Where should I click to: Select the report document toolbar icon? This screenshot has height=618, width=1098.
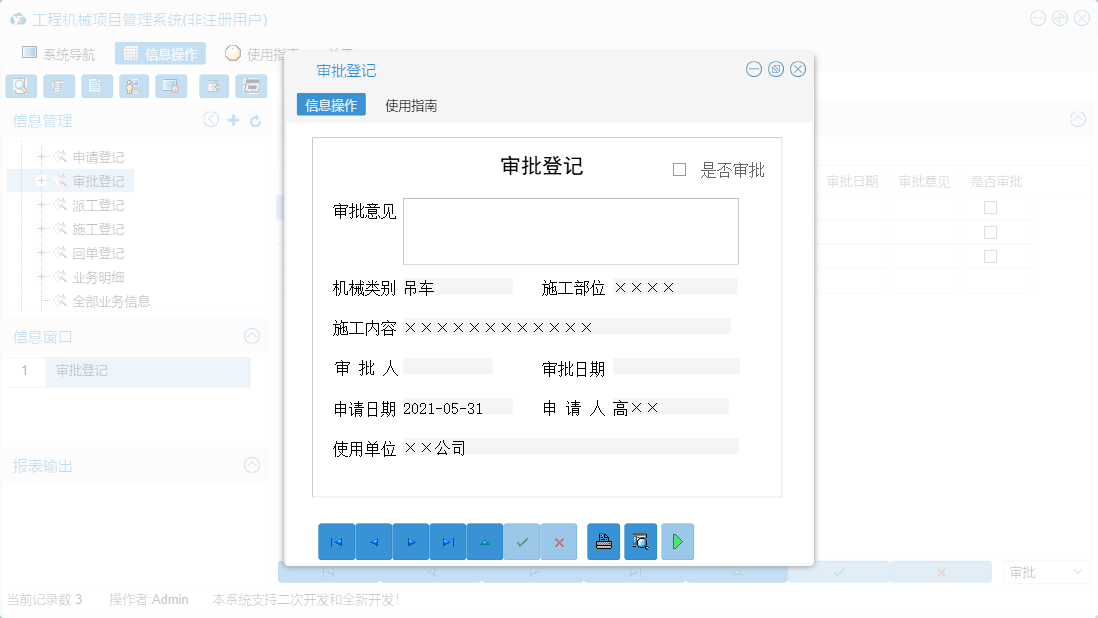pyautogui.click(x=95, y=86)
